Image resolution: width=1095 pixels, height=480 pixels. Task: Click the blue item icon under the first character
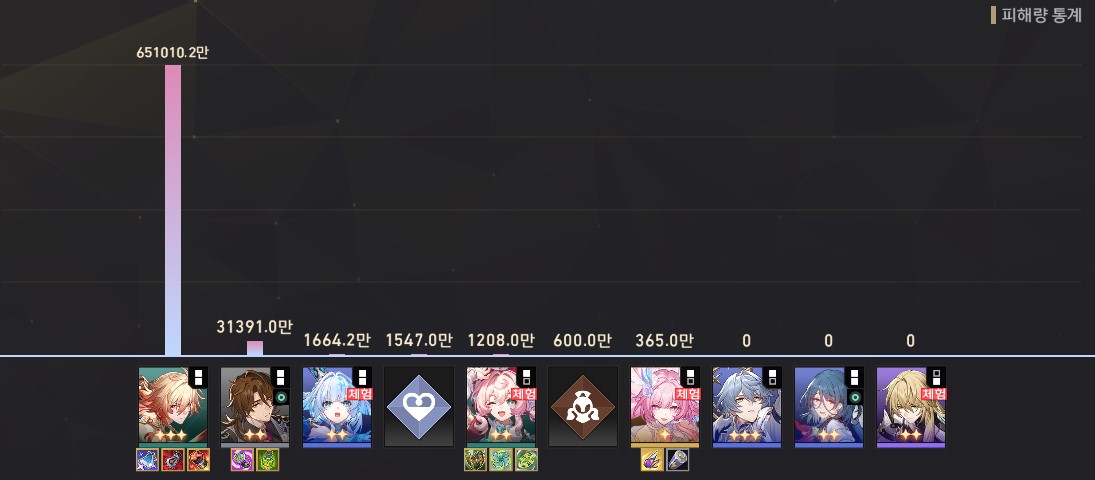click(147, 460)
